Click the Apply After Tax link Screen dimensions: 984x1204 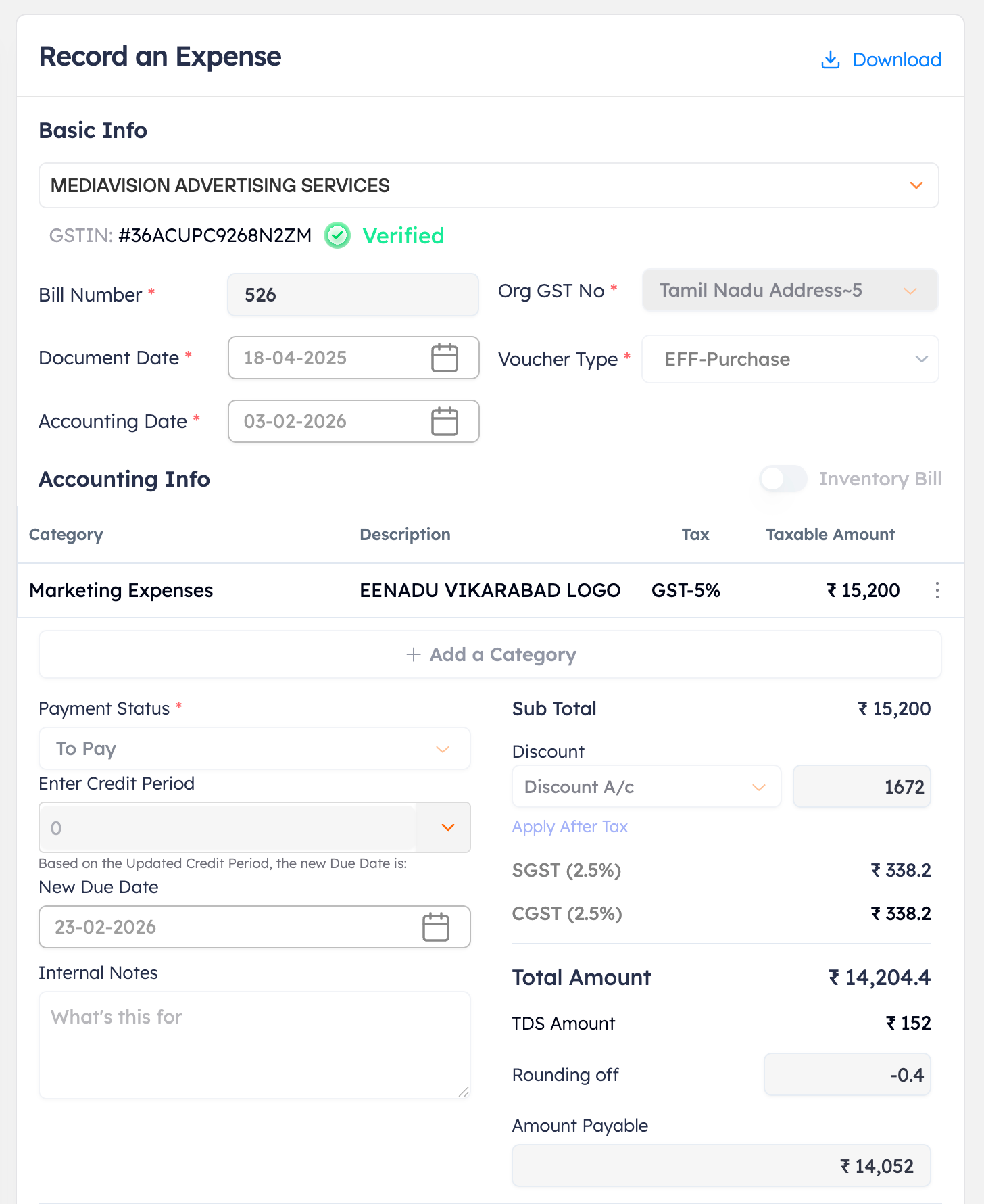click(x=570, y=827)
